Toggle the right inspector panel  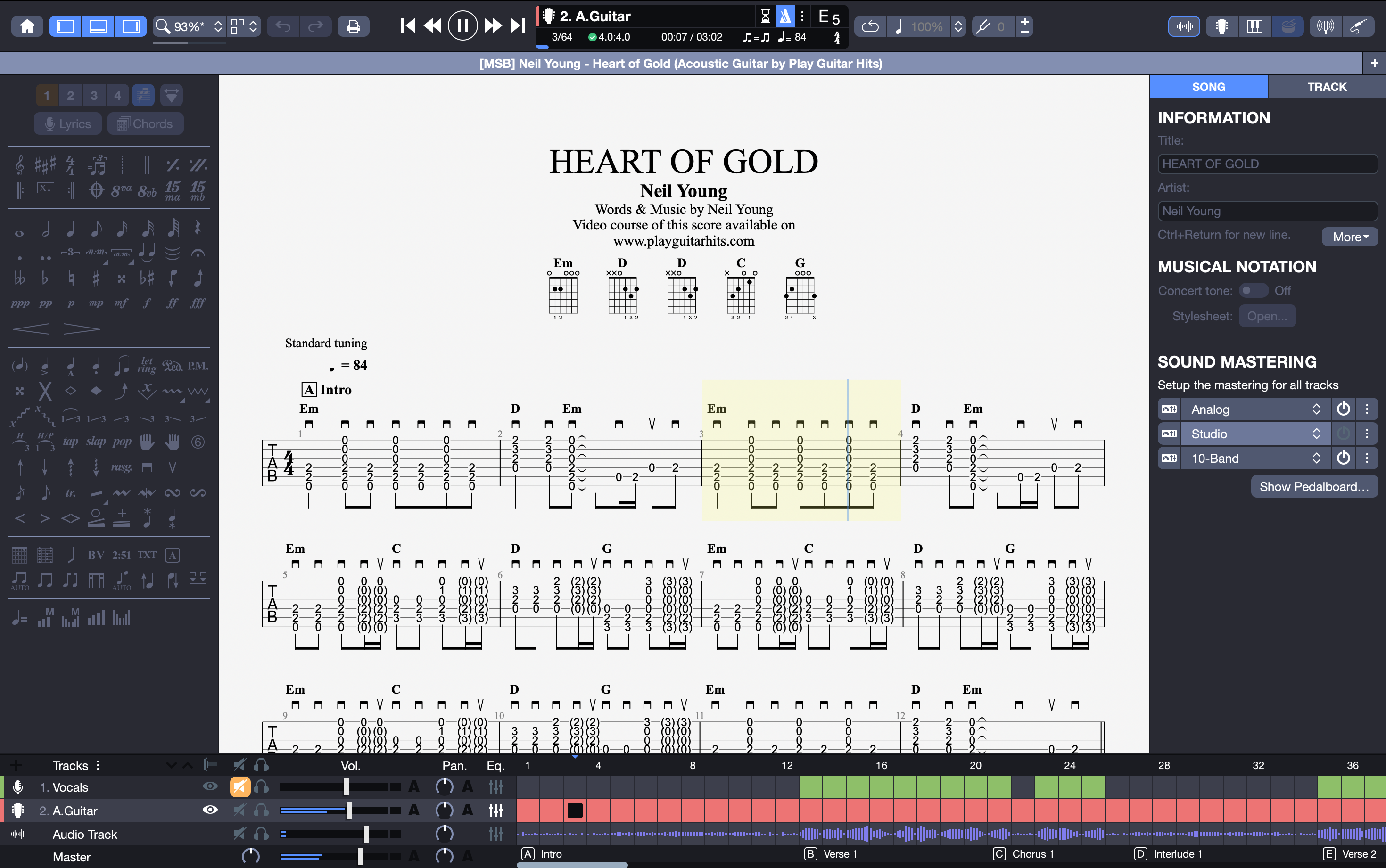point(131,26)
